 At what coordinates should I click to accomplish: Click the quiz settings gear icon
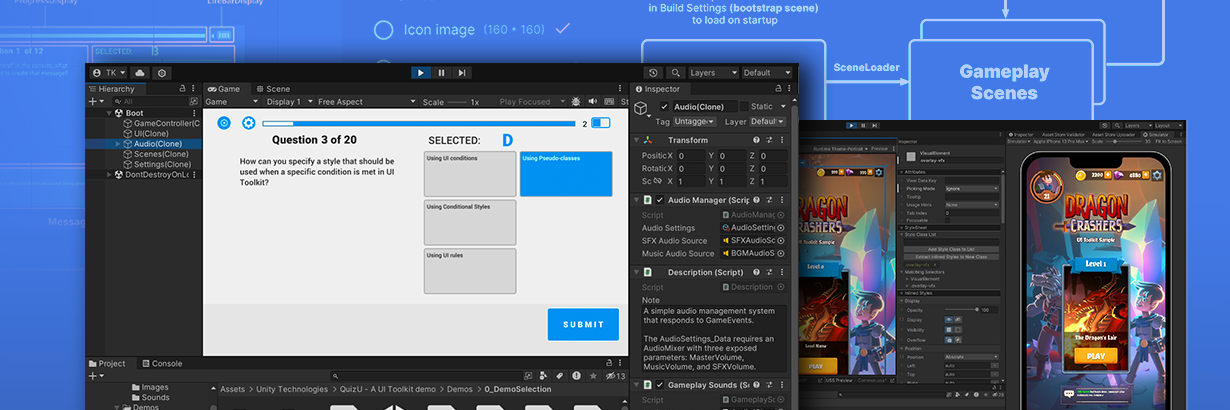[248, 123]
